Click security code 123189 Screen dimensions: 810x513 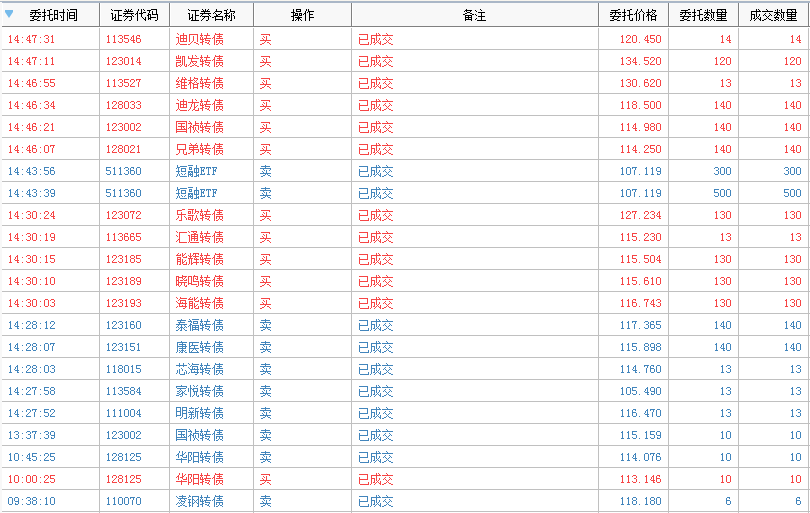pos(123,281)
